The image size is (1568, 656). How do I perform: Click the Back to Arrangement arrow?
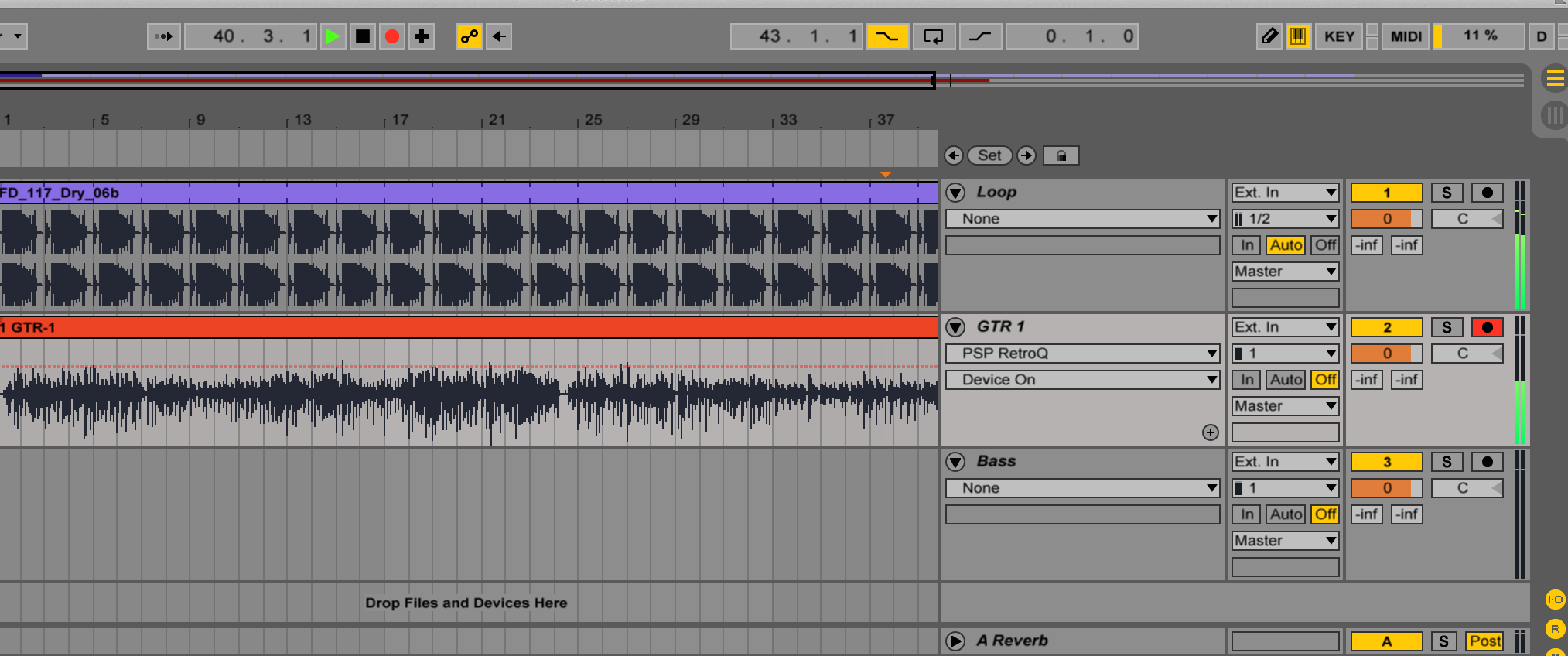[499, 36]
